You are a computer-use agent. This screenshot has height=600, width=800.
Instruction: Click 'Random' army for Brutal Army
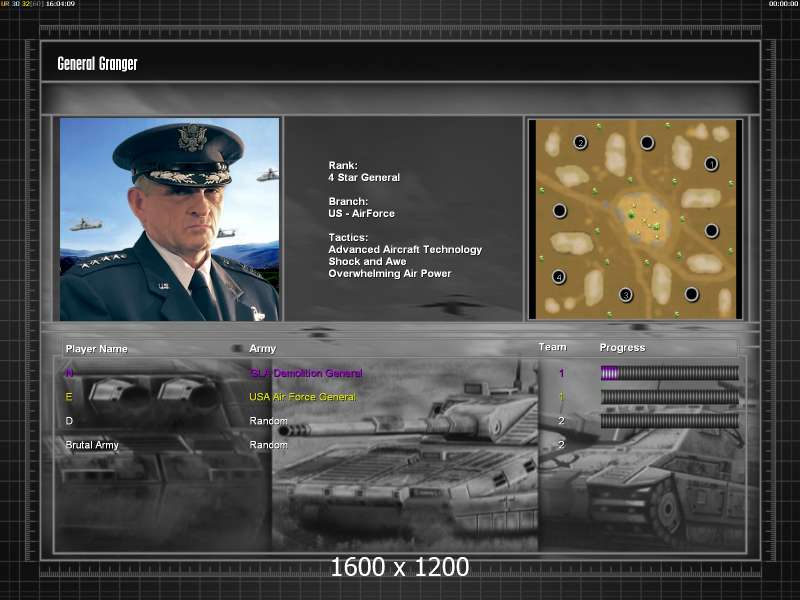pos(268,445)
